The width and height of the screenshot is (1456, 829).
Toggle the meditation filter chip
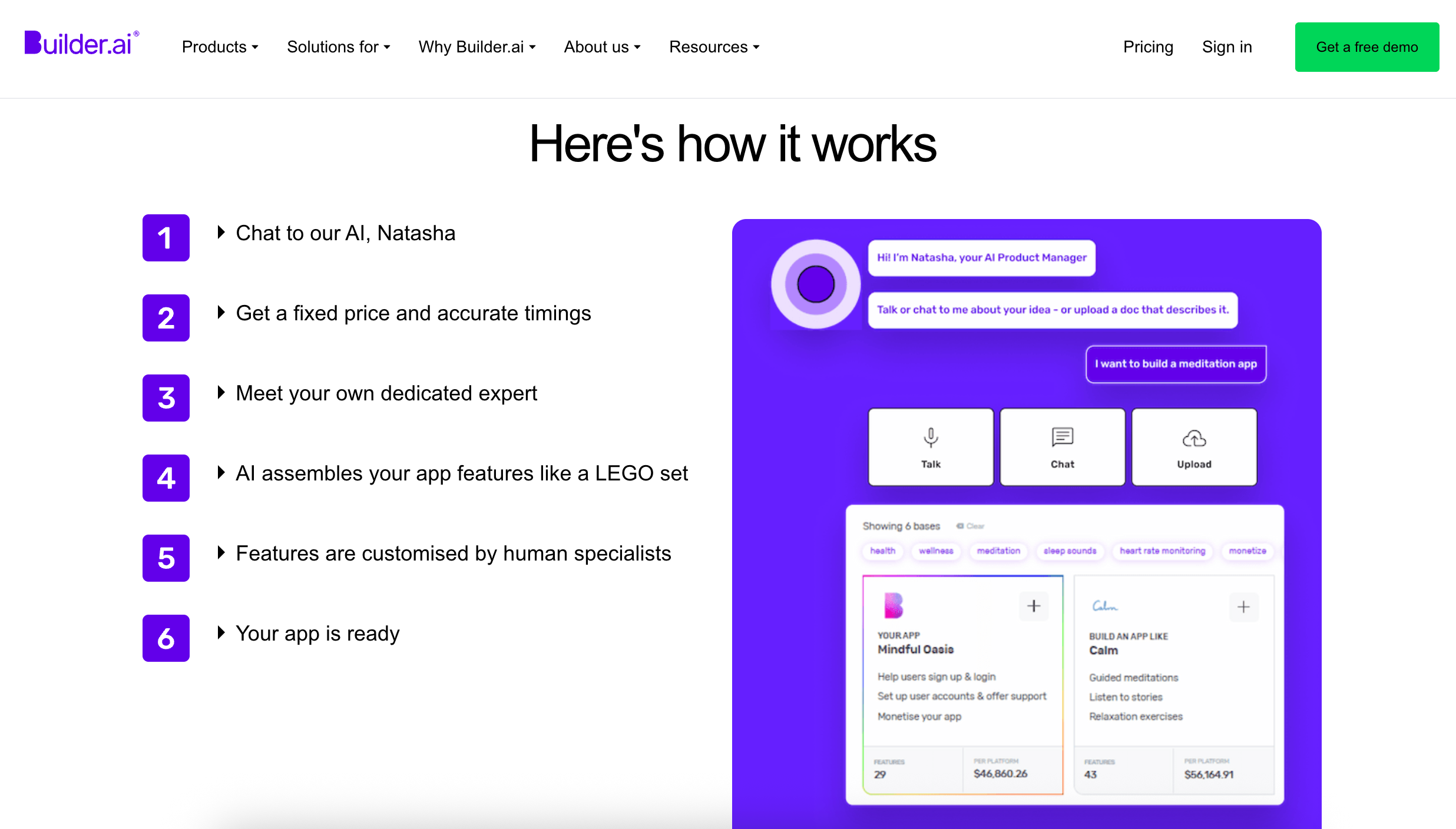pos(998,551)
